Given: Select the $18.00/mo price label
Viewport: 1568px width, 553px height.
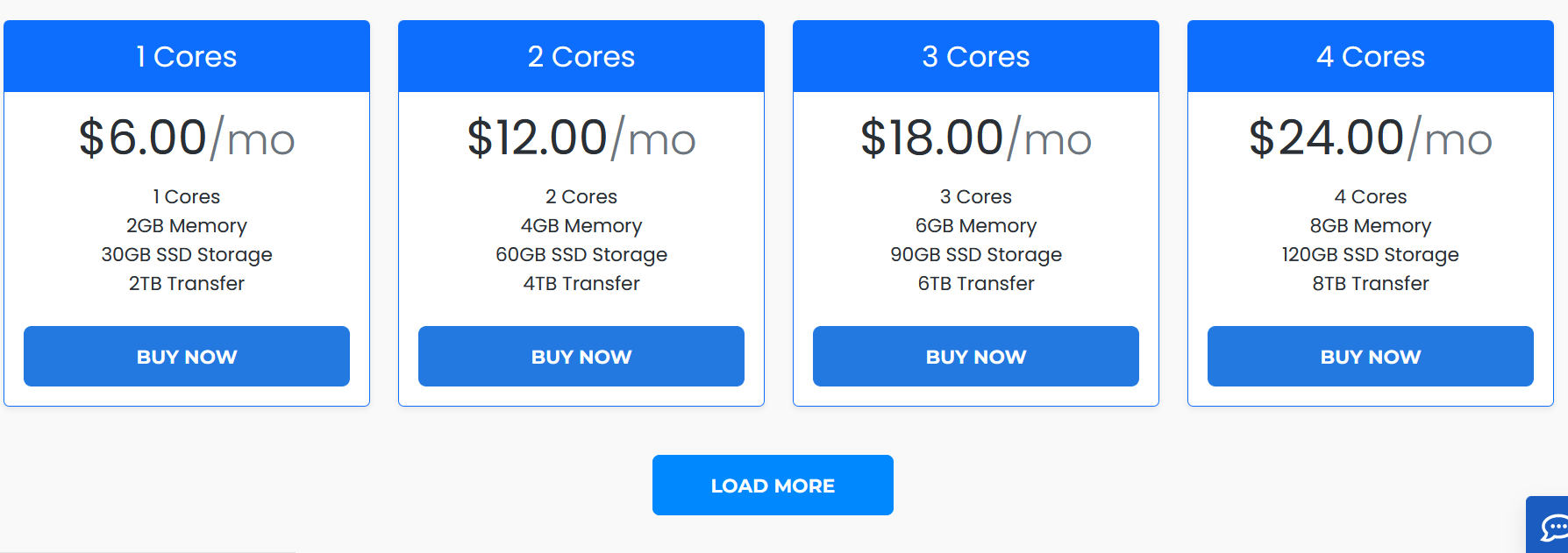Looking at the screenshot, I should coord(976,138).
